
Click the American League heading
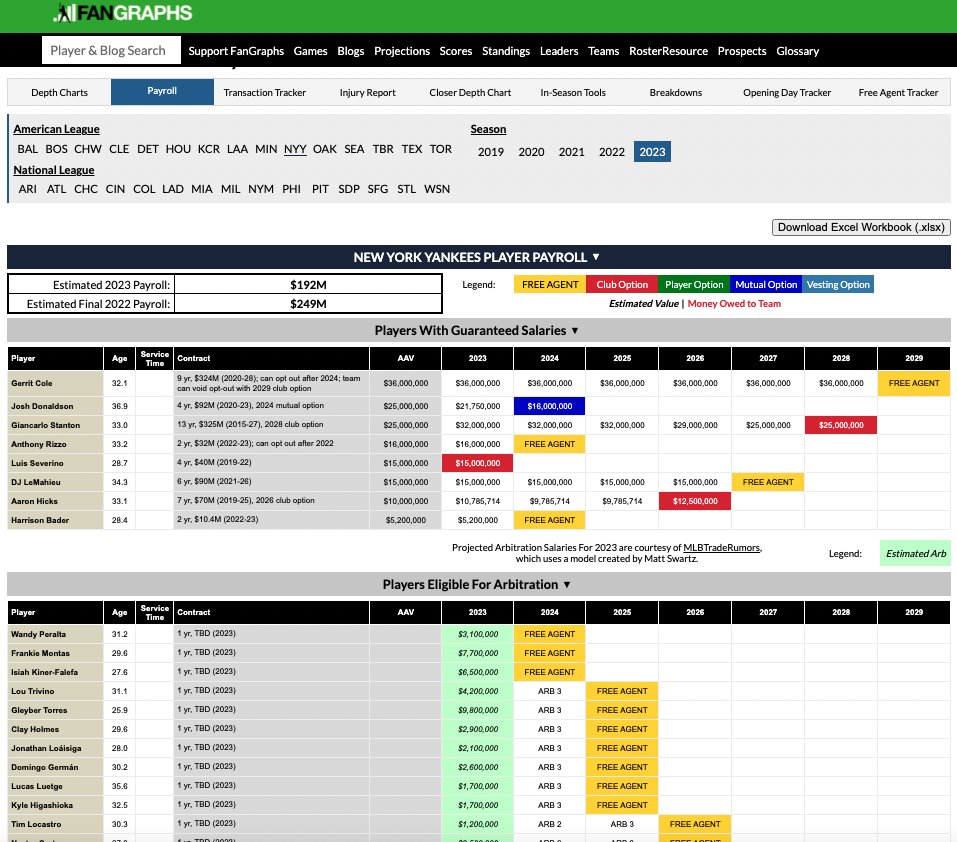(56, 129)
